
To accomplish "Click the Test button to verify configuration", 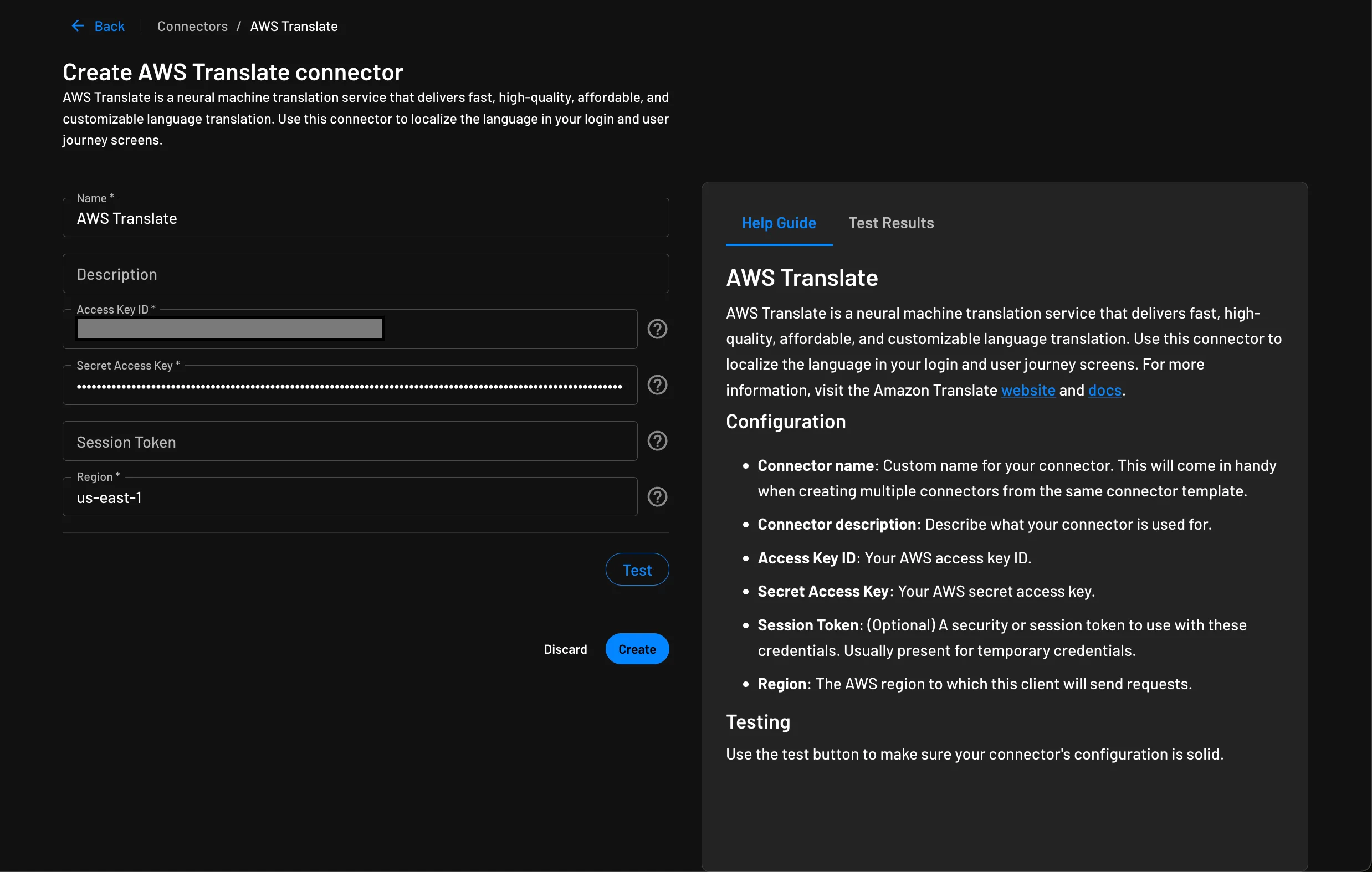I will (x=637, y=569).
